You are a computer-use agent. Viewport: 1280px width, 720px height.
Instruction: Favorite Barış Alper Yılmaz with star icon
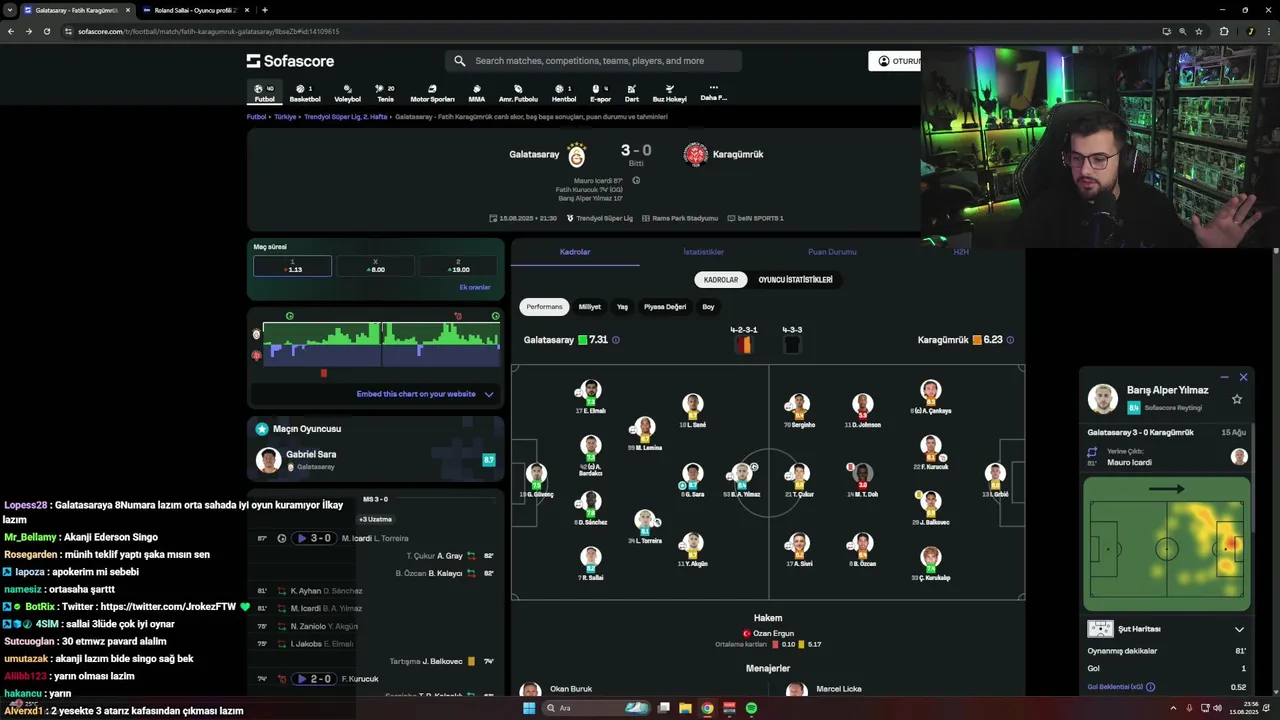[1237, 399]
